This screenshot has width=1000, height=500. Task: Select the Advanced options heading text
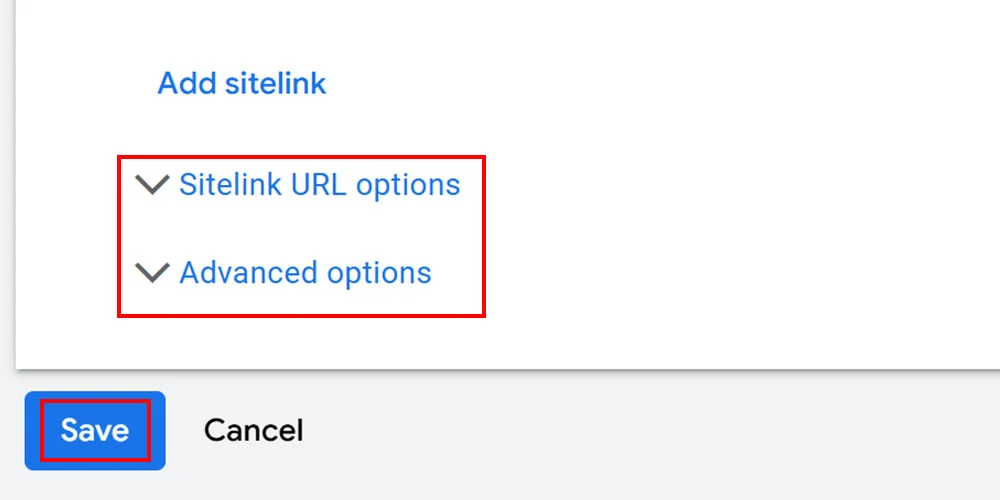tap(305, 273)
